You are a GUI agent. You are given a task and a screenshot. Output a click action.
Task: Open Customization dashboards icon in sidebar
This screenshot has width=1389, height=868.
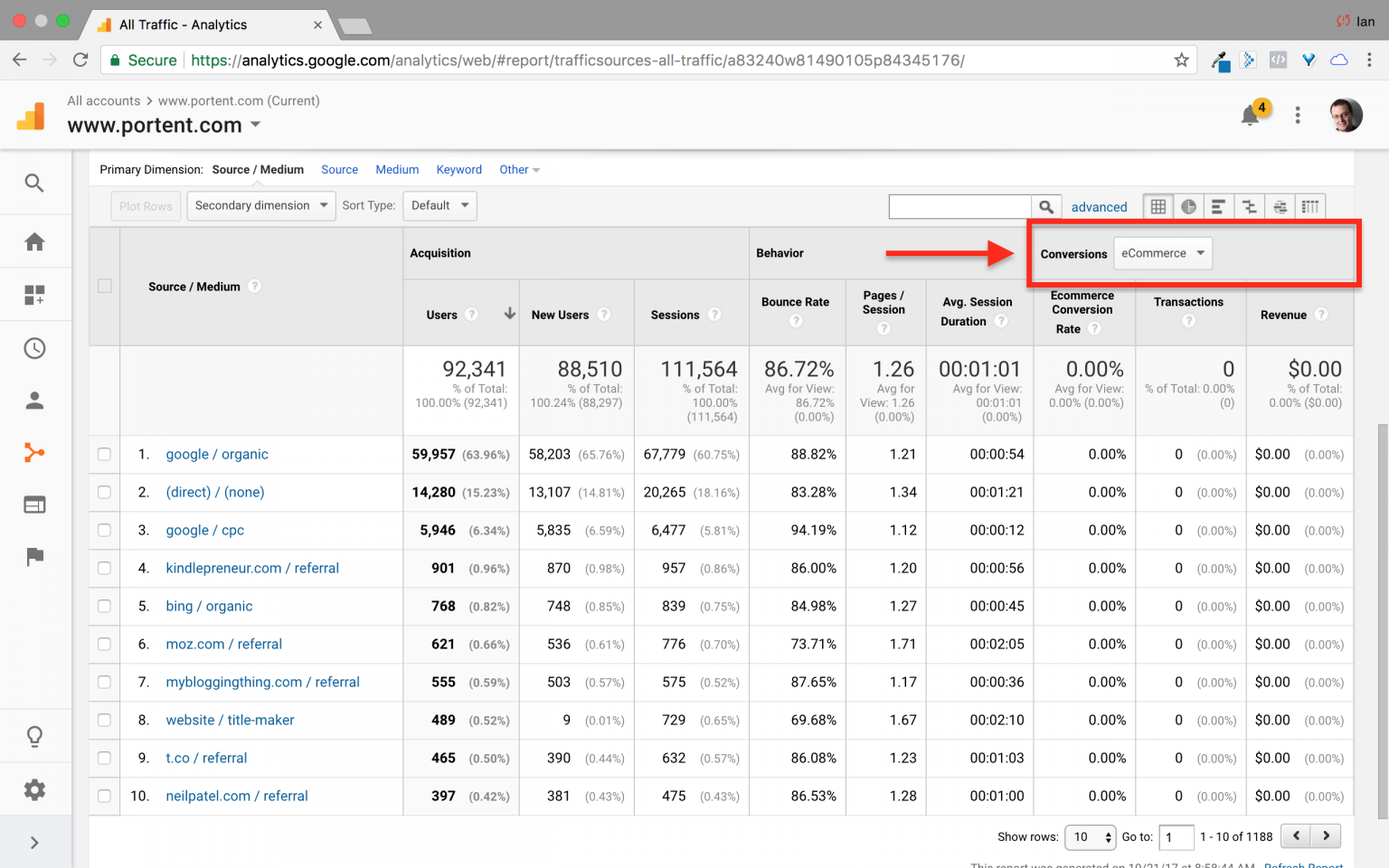point(34,295)
